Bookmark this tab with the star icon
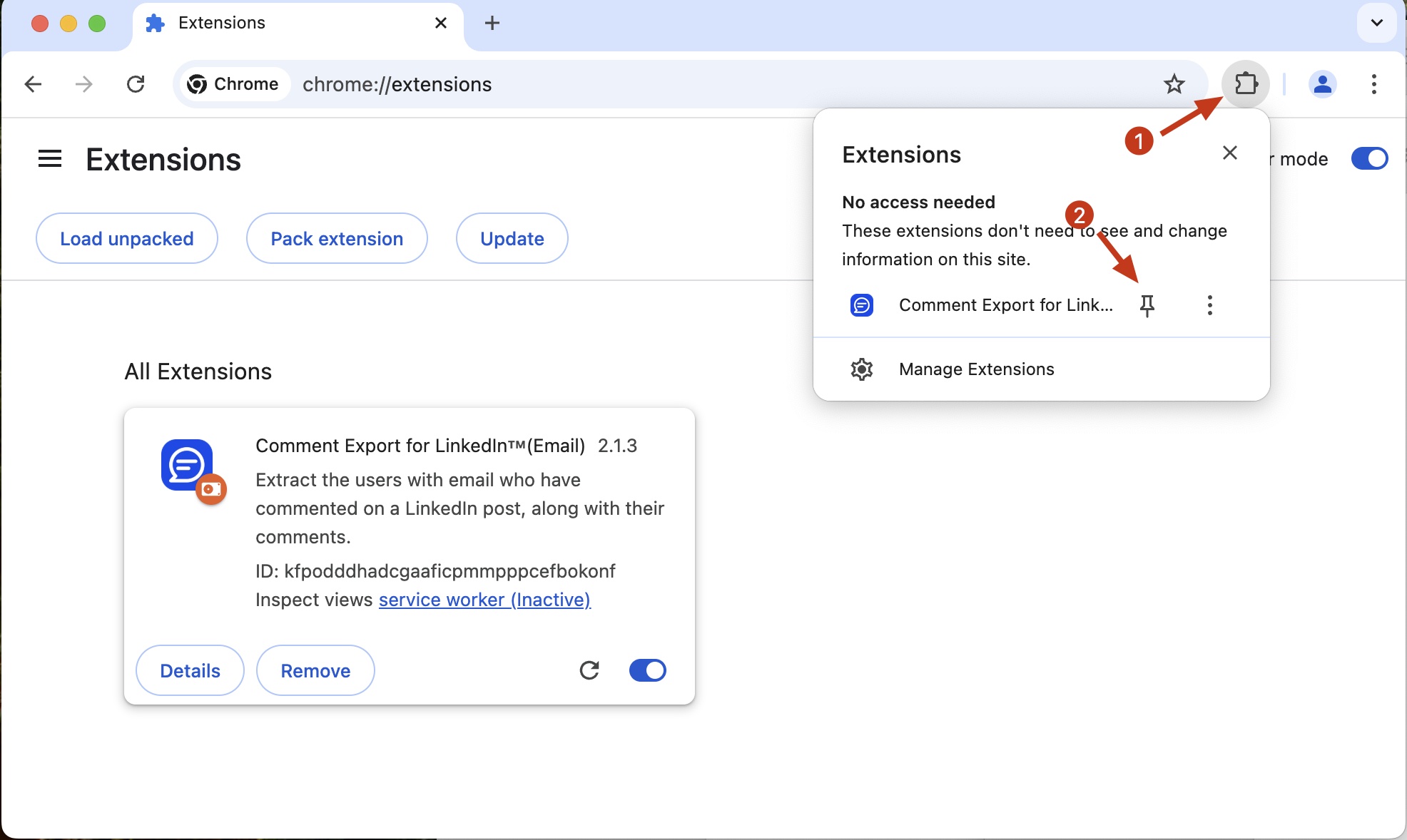Image resolution: width=1407 pixels, height=840 pixels. click(1174, 84)
